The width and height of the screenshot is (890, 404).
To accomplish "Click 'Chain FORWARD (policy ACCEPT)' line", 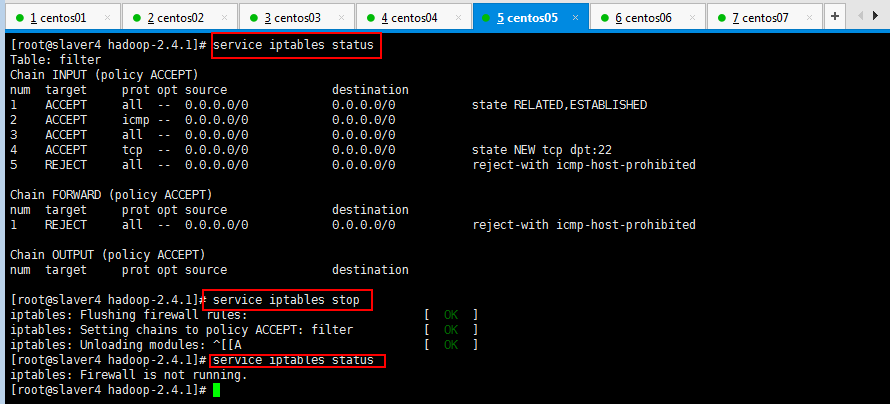I will pos(111,195).
